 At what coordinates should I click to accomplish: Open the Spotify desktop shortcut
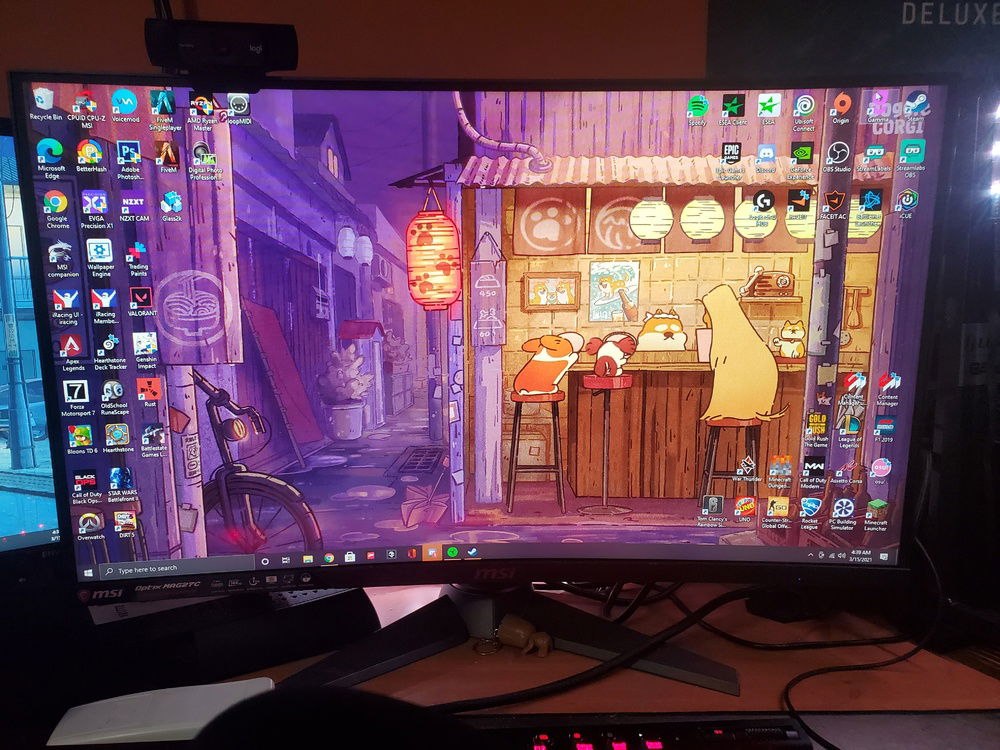pyautogui.click(x=698, y=106)
